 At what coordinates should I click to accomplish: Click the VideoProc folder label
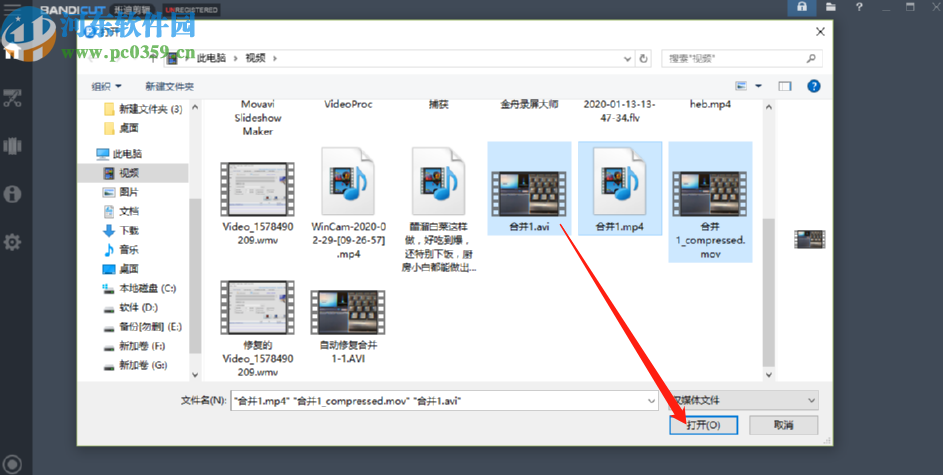click(x=348, y=105)
